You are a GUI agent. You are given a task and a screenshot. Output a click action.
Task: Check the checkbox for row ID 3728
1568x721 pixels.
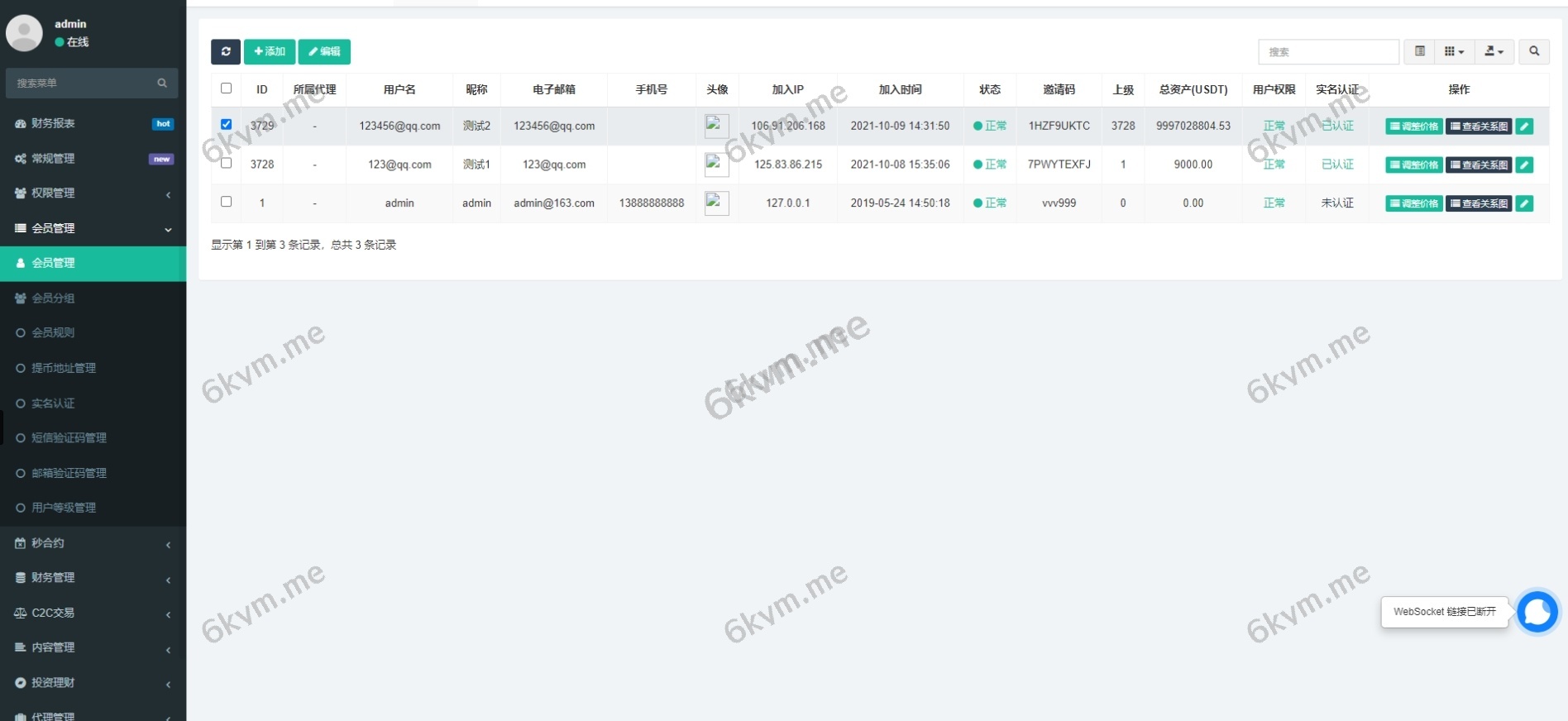(x=226, y=163)
